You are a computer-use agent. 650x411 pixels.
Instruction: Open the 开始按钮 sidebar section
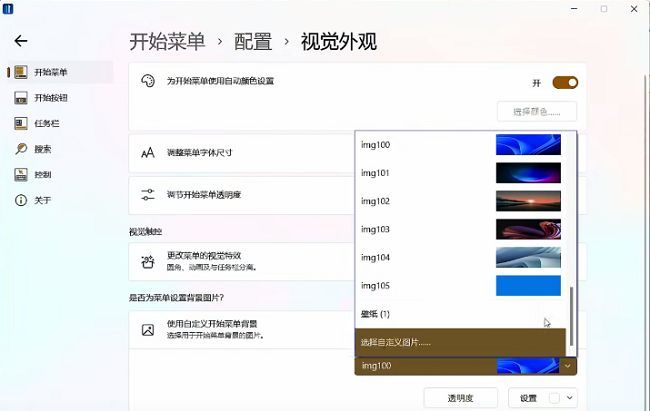(60, 98)
